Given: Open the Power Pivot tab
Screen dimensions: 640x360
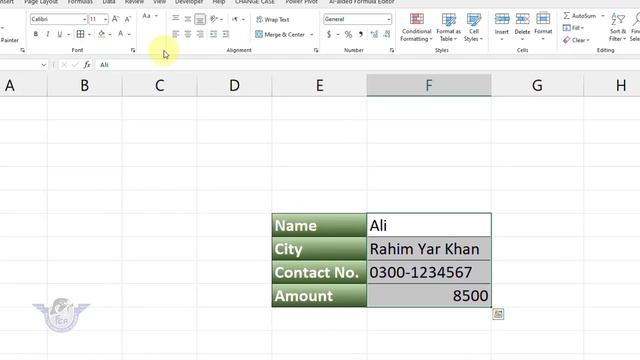Looking at the screenshot, I should tap(301, 2).
